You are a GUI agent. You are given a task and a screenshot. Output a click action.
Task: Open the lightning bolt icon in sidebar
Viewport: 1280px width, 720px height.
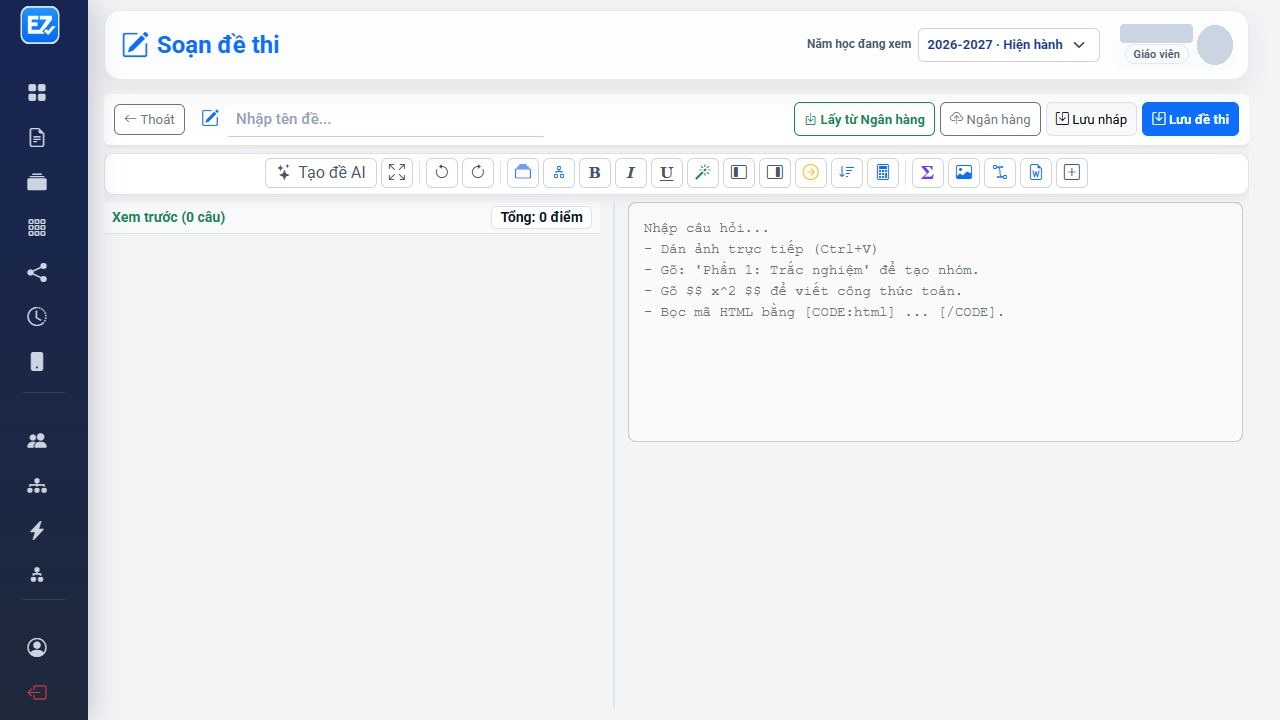point(37,530)
